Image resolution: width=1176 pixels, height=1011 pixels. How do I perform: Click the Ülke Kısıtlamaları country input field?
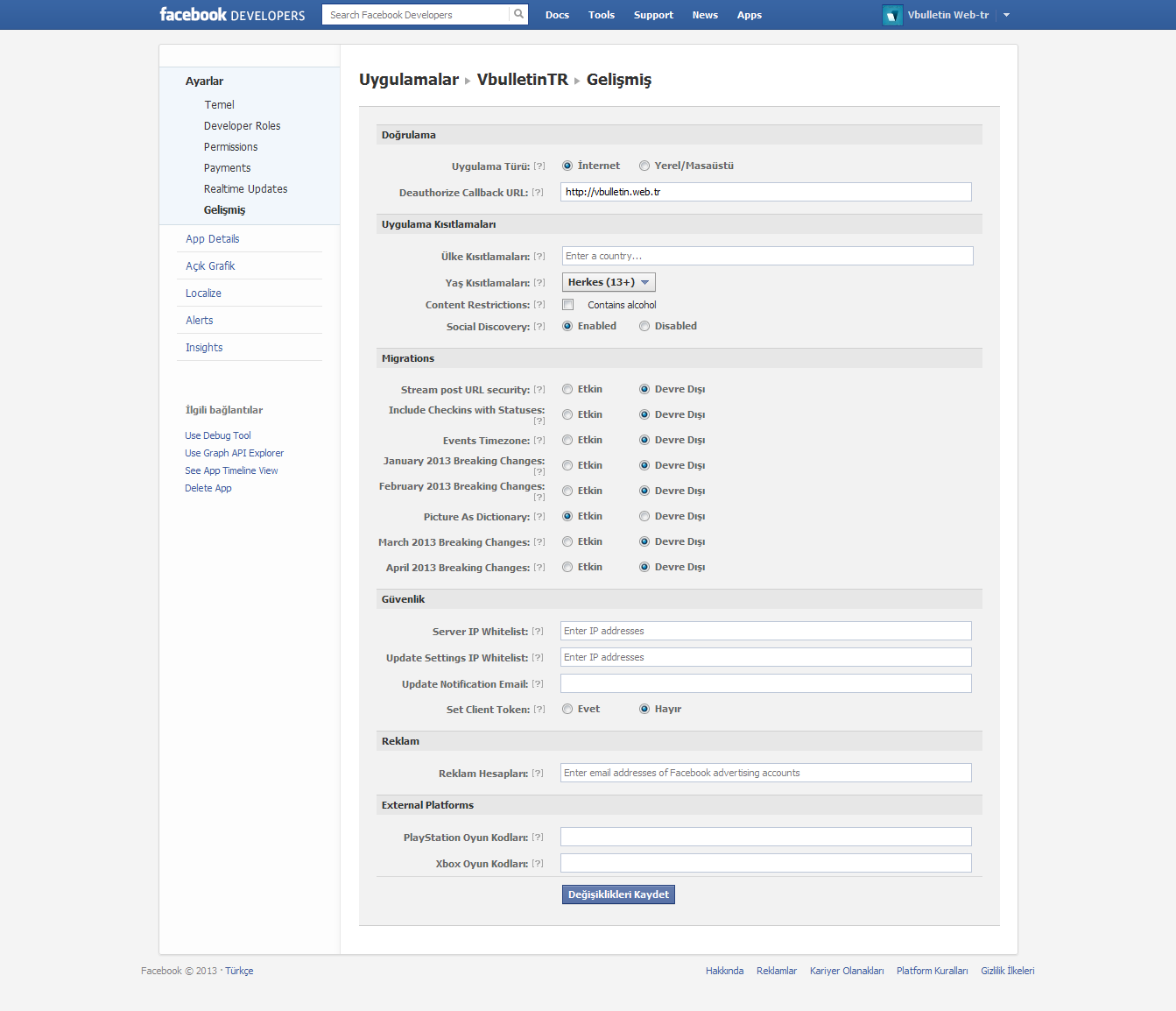(x=767, y=256)
